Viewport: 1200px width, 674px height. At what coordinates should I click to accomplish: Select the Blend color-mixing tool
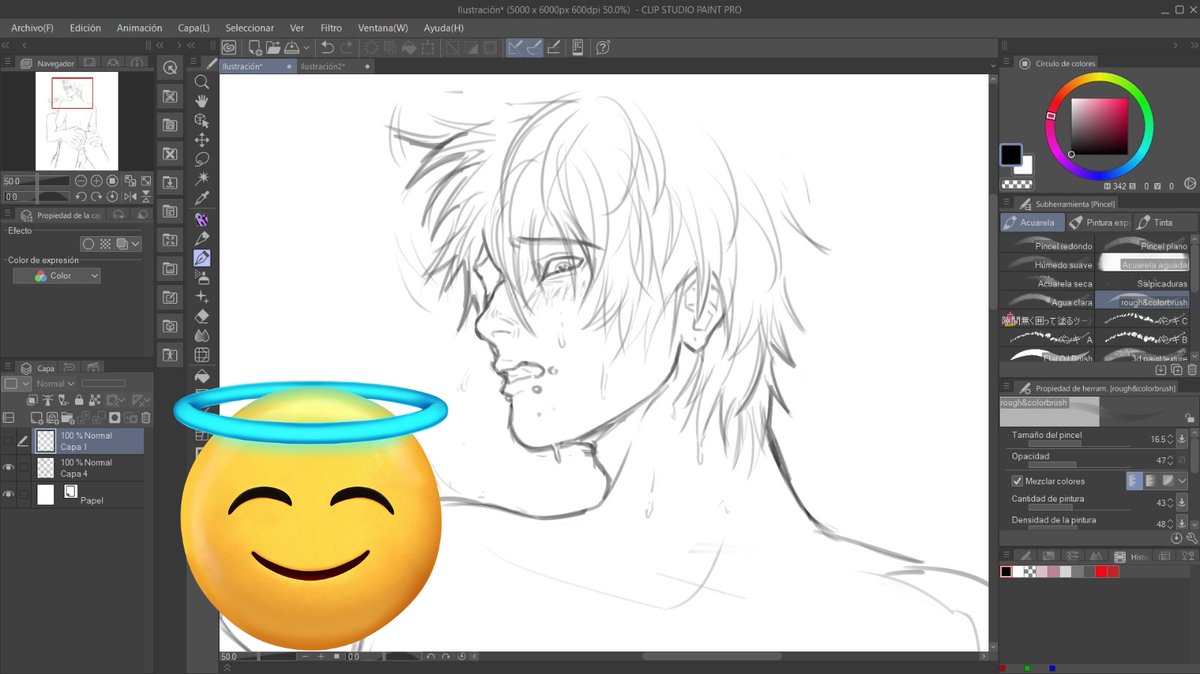tap(202, 336)
